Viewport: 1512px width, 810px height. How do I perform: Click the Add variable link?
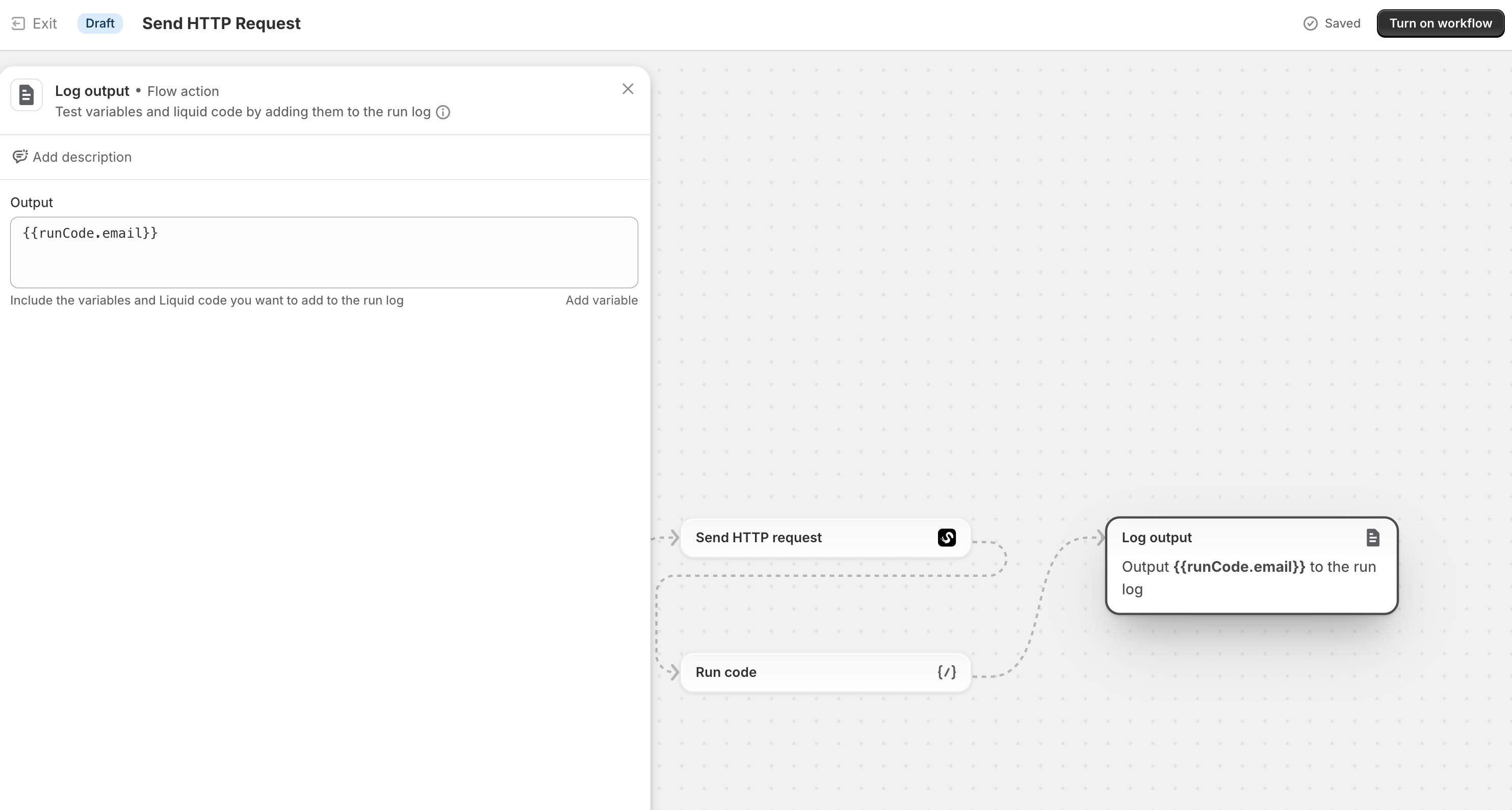coord(601,300)
